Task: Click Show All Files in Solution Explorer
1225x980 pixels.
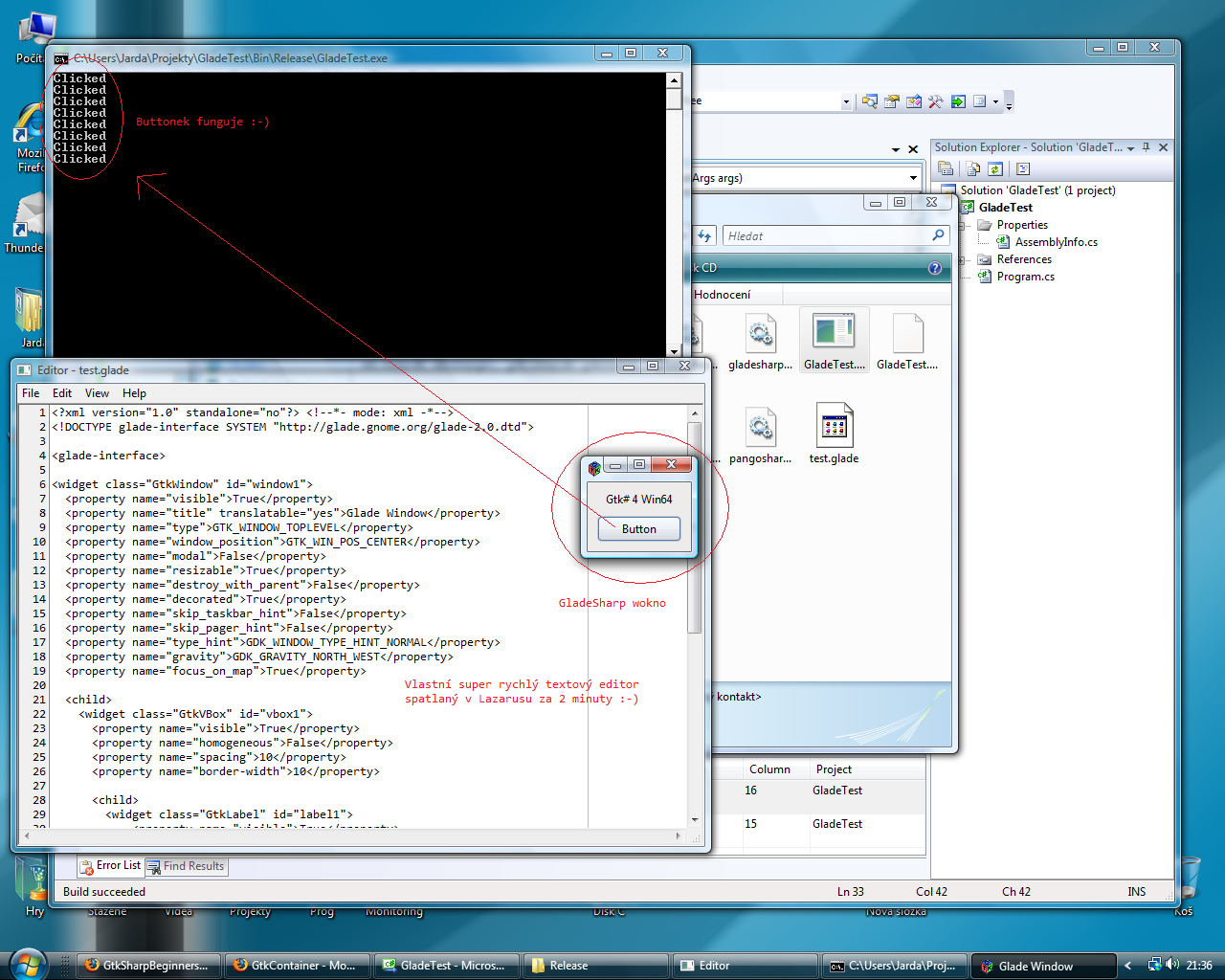Action: 973,168
